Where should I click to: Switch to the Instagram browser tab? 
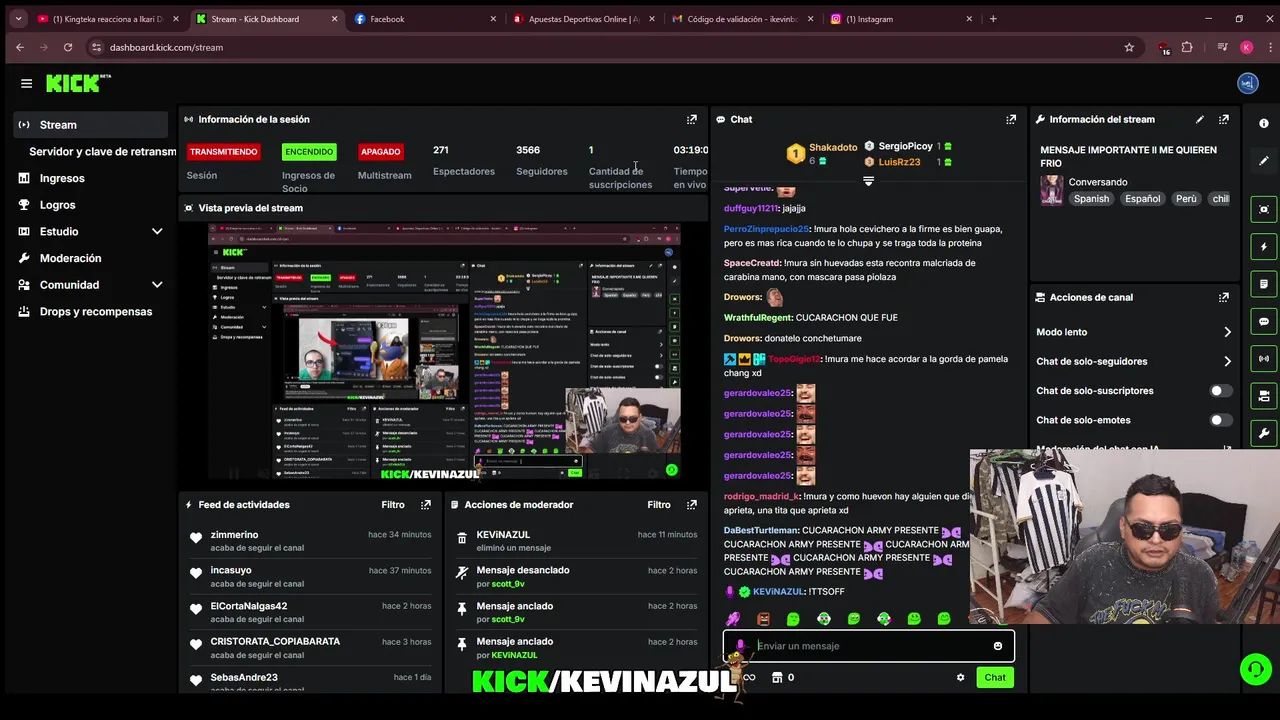pos(900,19)
